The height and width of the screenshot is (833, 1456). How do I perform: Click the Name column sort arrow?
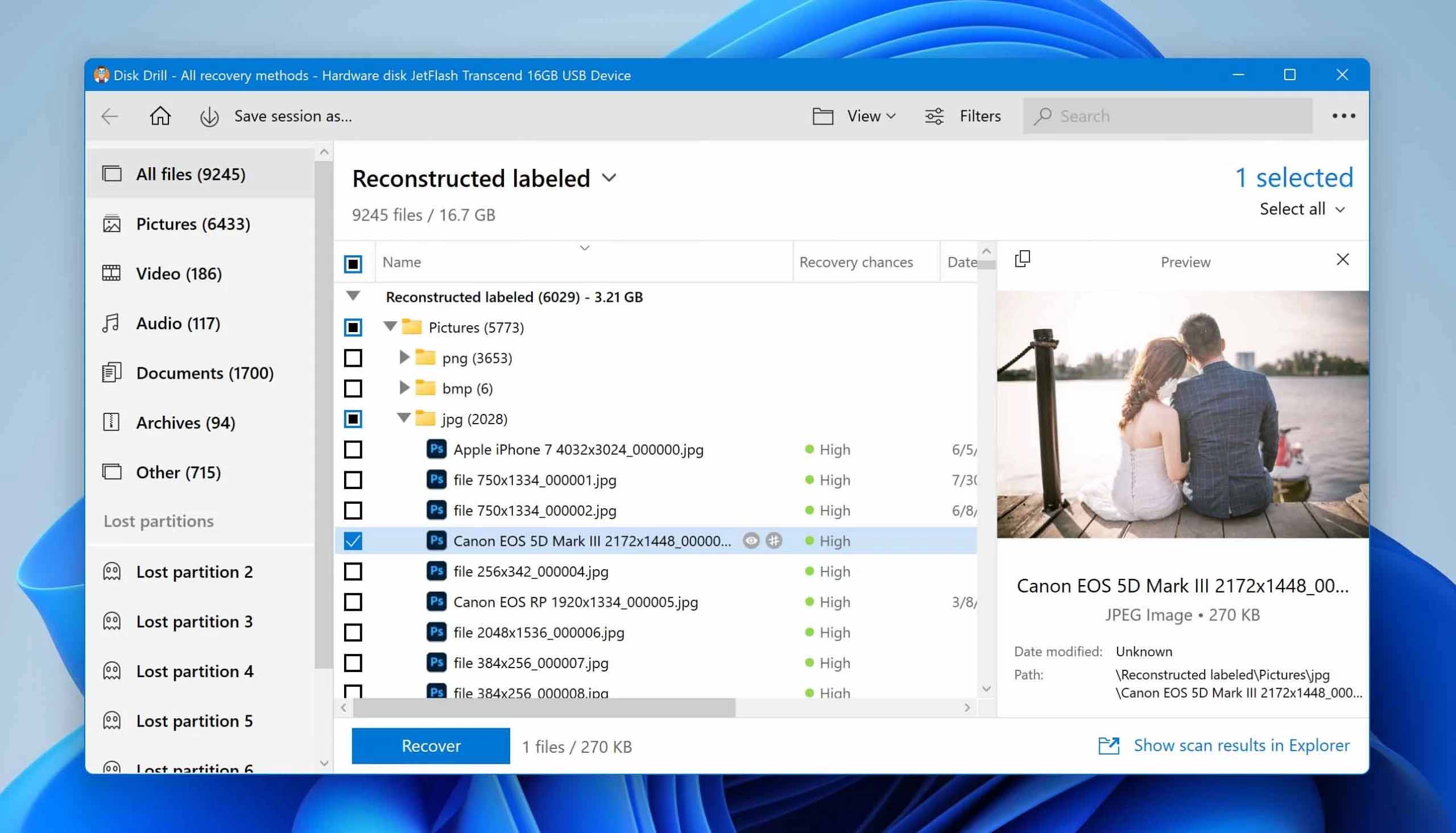click(x=584, y=248)
